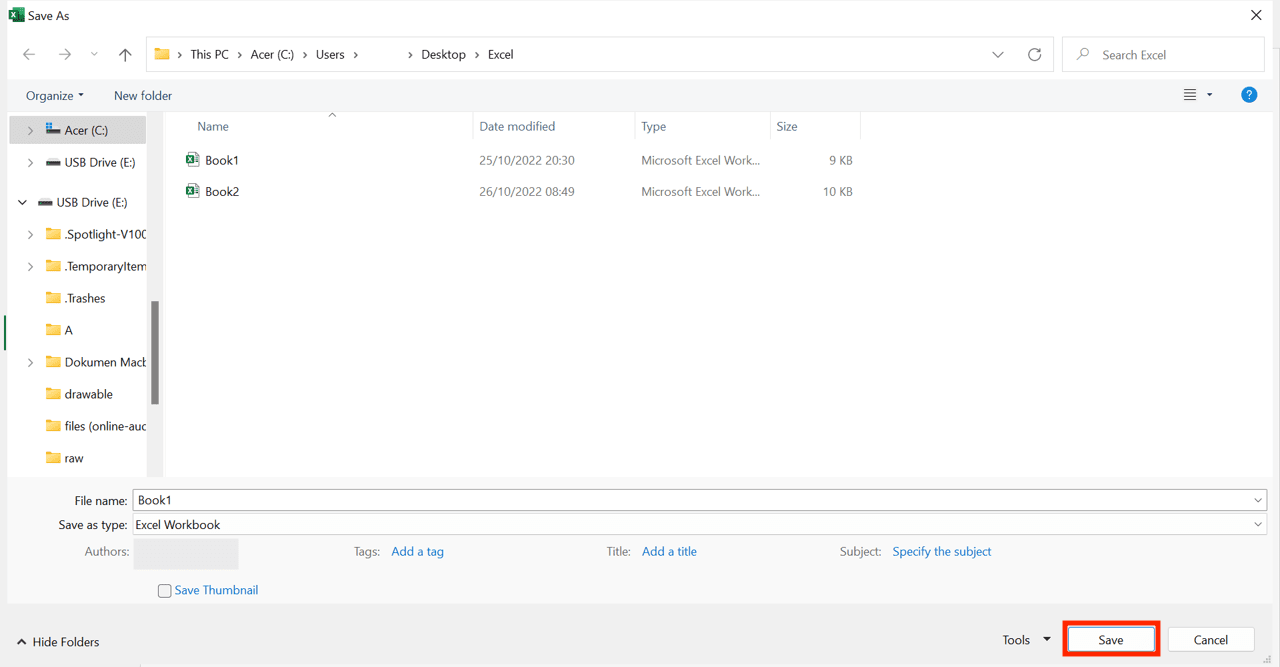This screenshot has height=667, width=1280.
Task: Refresh the Excel folder view
Action: [x=1034, y=55]
